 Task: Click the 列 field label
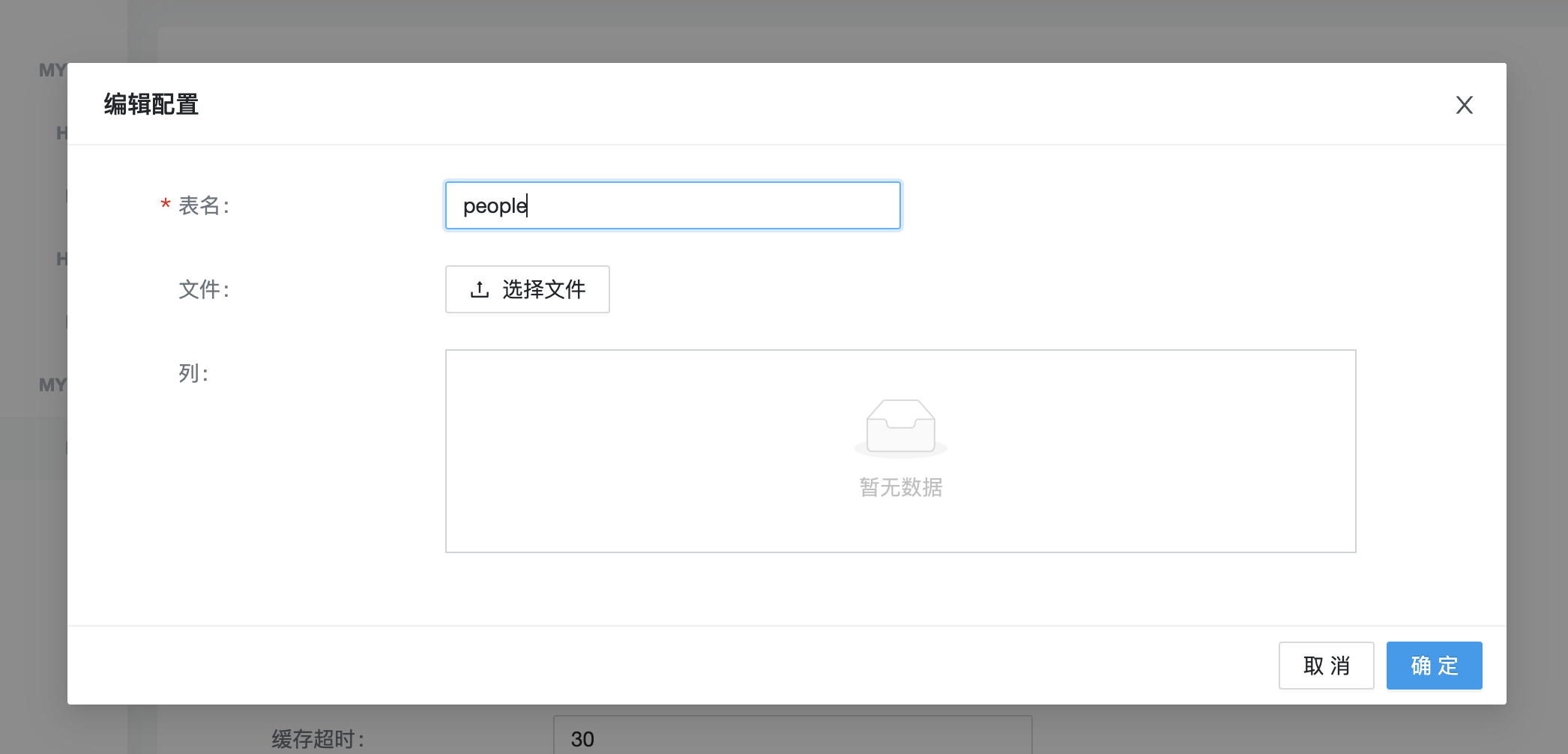193,373
